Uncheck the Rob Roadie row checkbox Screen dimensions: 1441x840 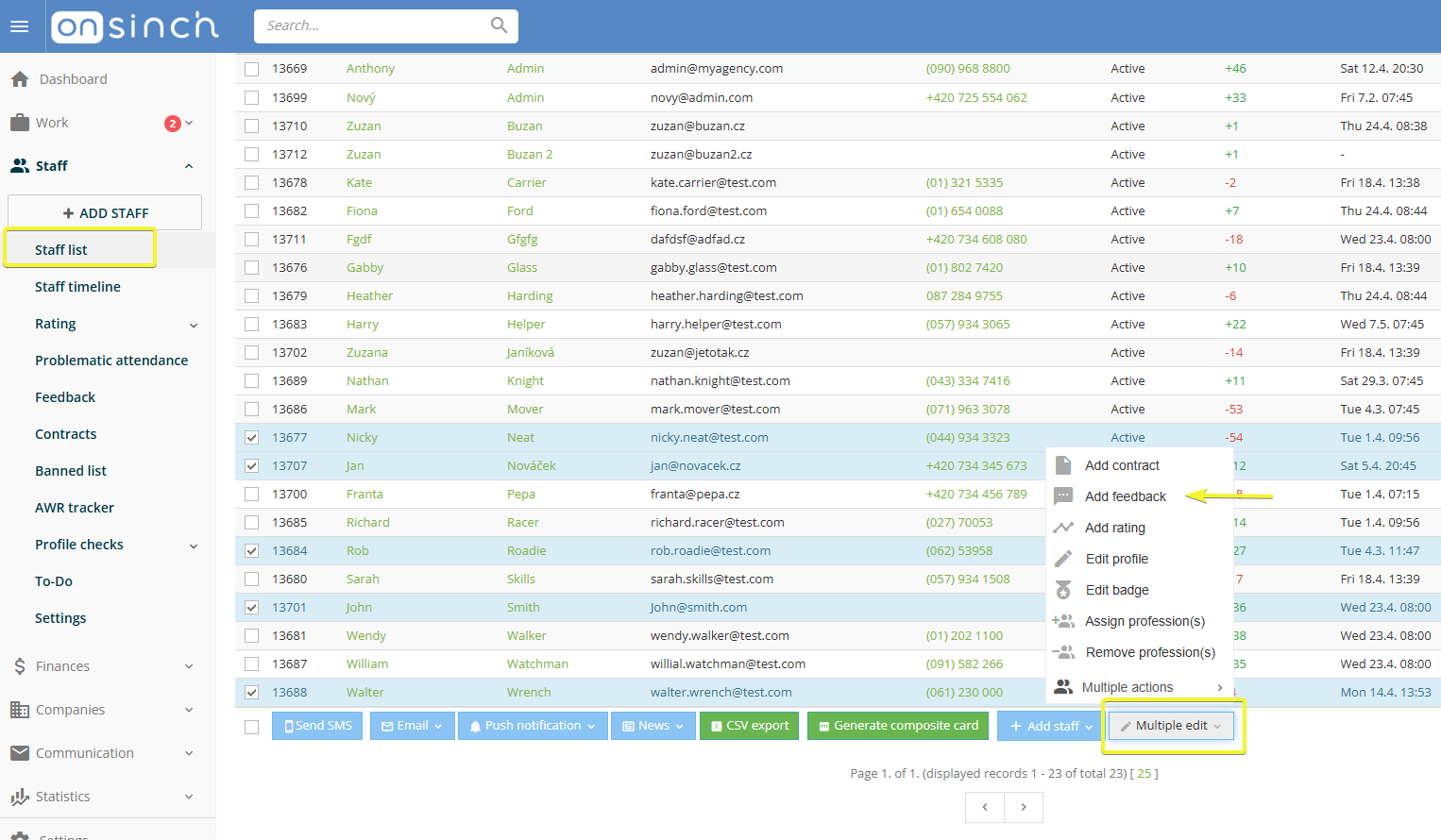(x=251, y=550)
